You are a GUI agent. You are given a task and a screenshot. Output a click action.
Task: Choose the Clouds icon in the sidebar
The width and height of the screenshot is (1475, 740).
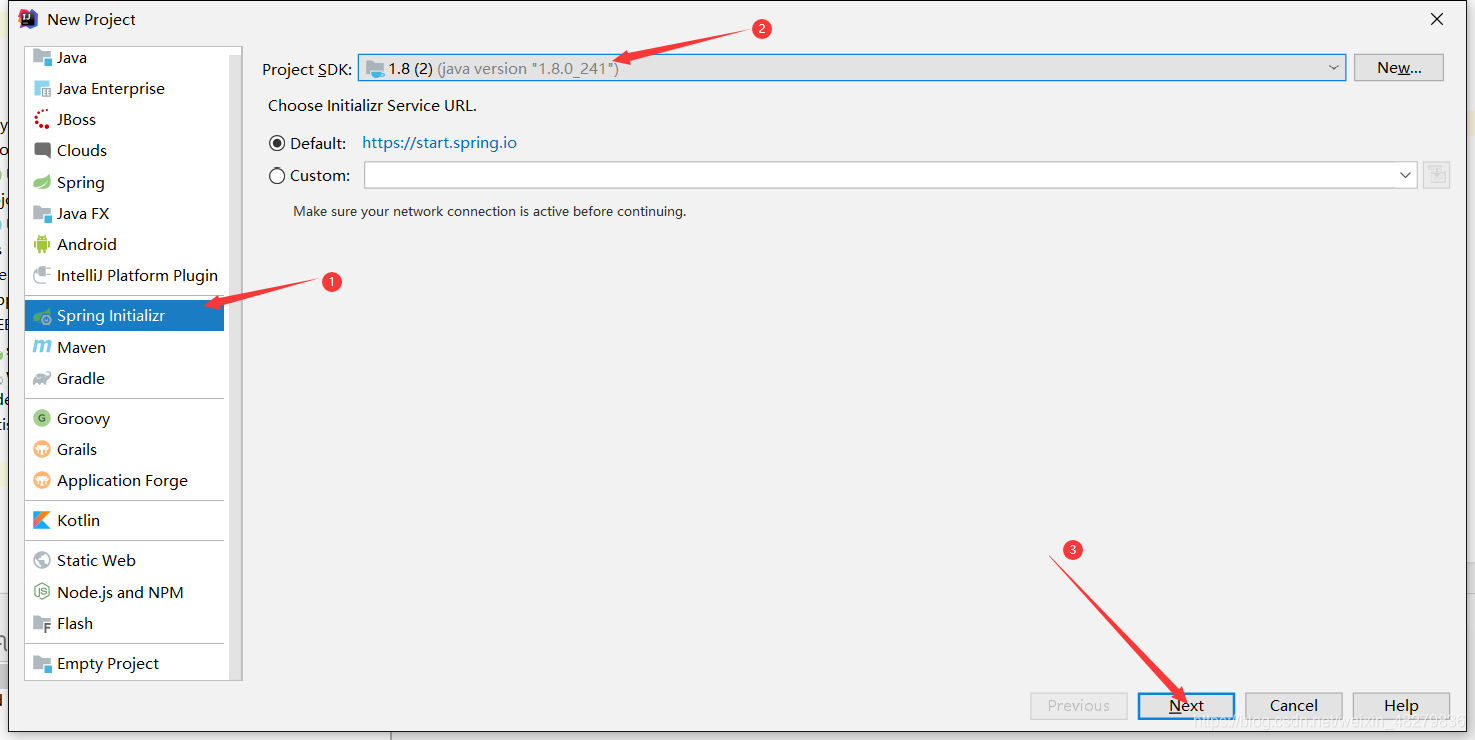pyautogui.click(x=42, y=150)
